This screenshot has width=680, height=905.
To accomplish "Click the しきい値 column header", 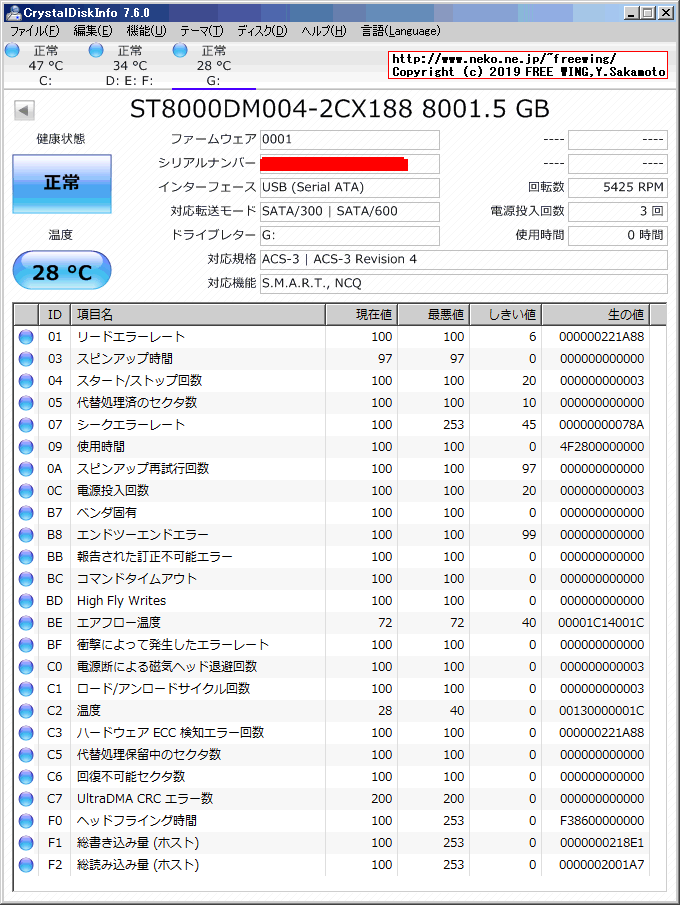I will [506, 315].
